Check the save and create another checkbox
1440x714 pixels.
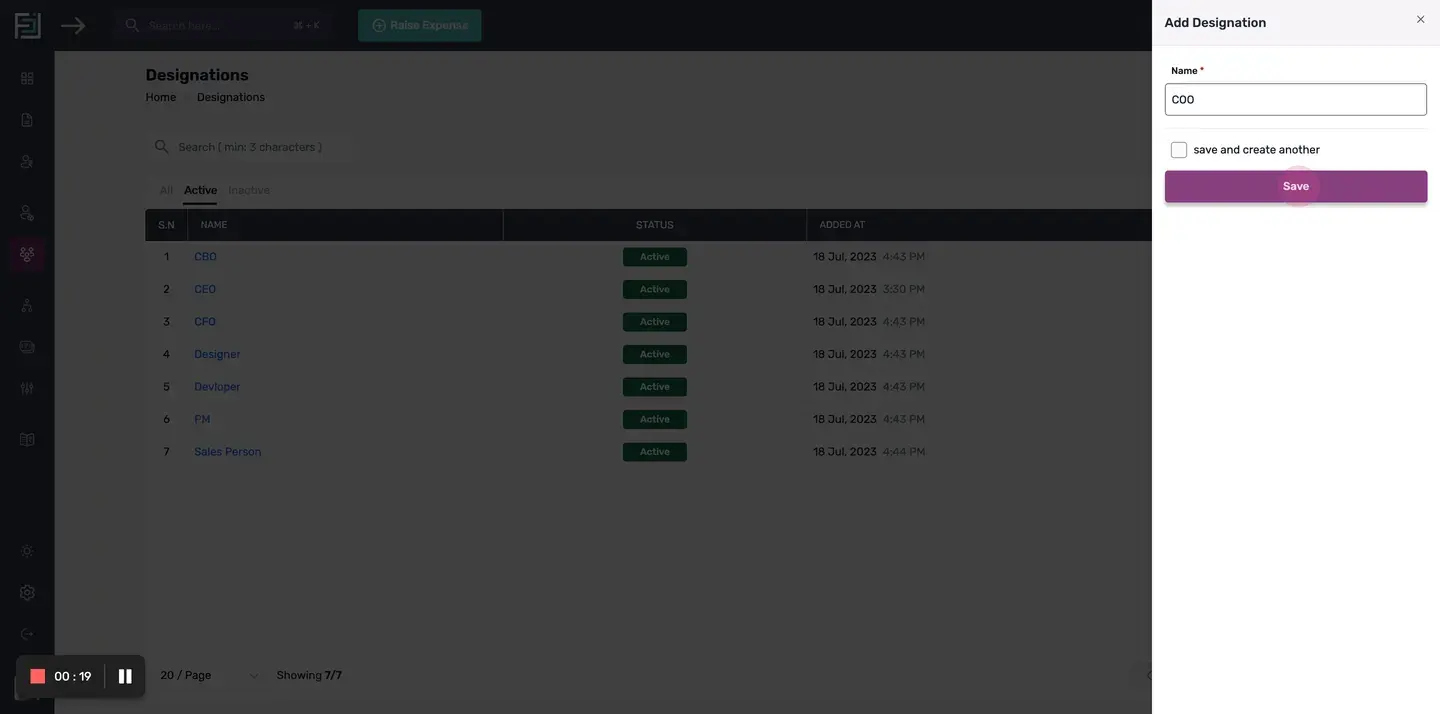coord(1179,150)
